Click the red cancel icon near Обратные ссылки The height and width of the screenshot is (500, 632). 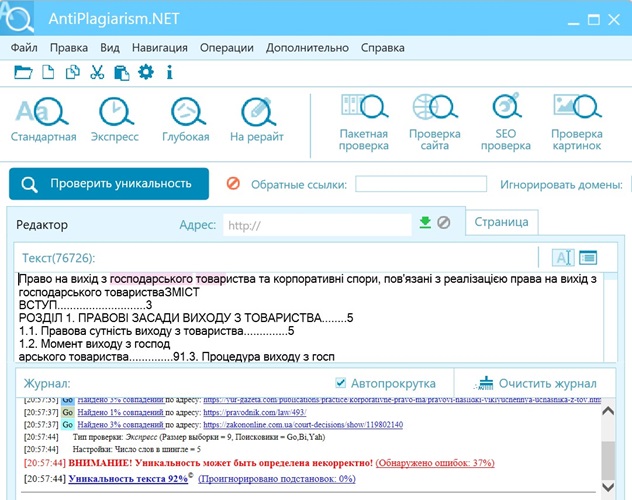pyautogui.click(x=233, y=184)
